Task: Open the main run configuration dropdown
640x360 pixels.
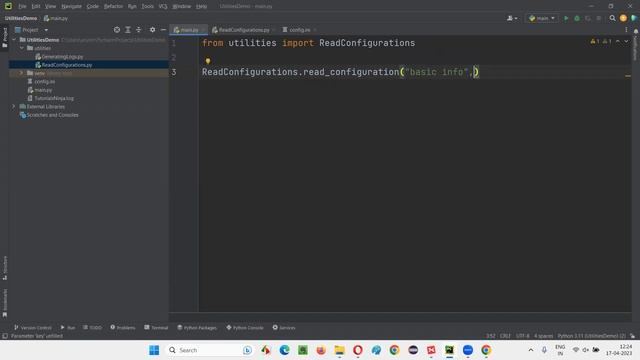Action: pyautogui.click(x=542, y=18)
